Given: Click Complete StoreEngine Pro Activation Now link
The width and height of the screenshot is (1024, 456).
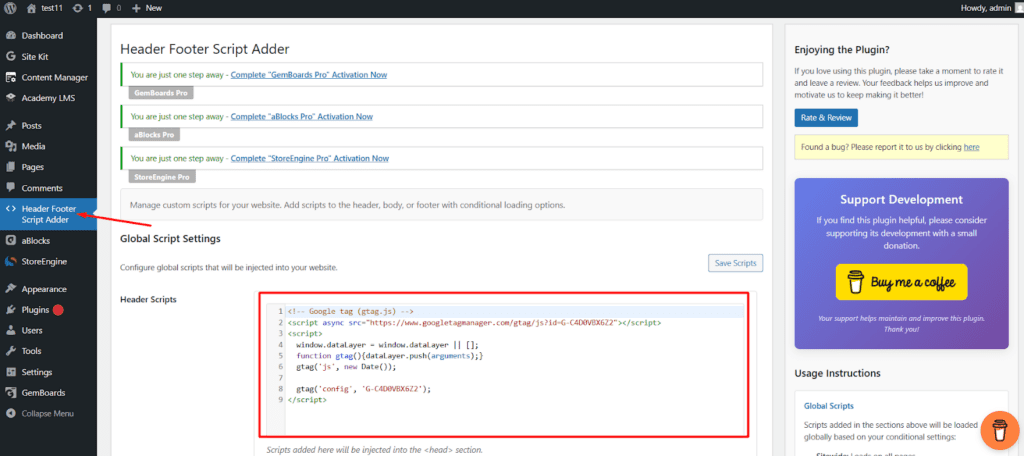Looking at the screenshot, I should 310,158.
